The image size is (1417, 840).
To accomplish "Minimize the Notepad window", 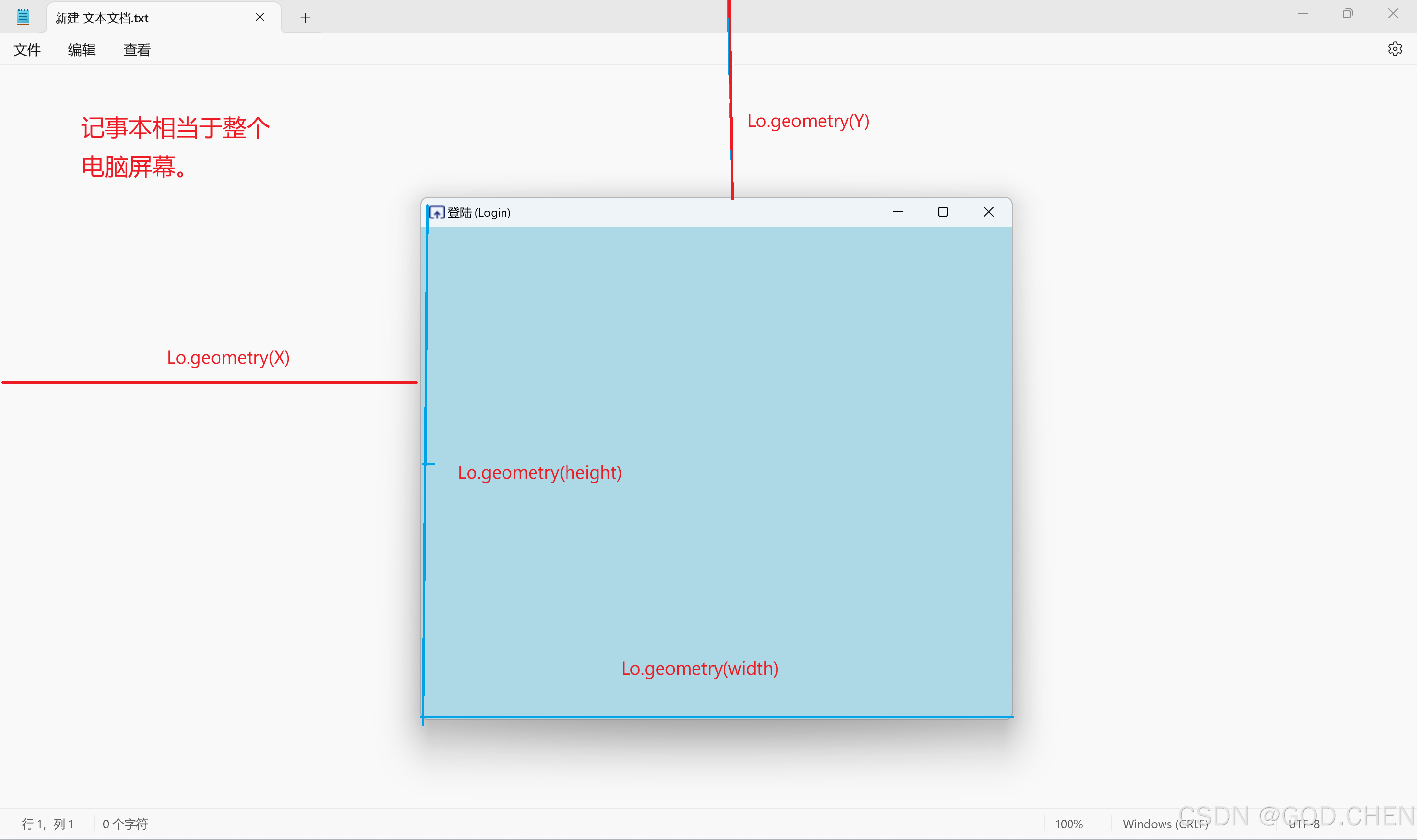I will (1302, 14).
